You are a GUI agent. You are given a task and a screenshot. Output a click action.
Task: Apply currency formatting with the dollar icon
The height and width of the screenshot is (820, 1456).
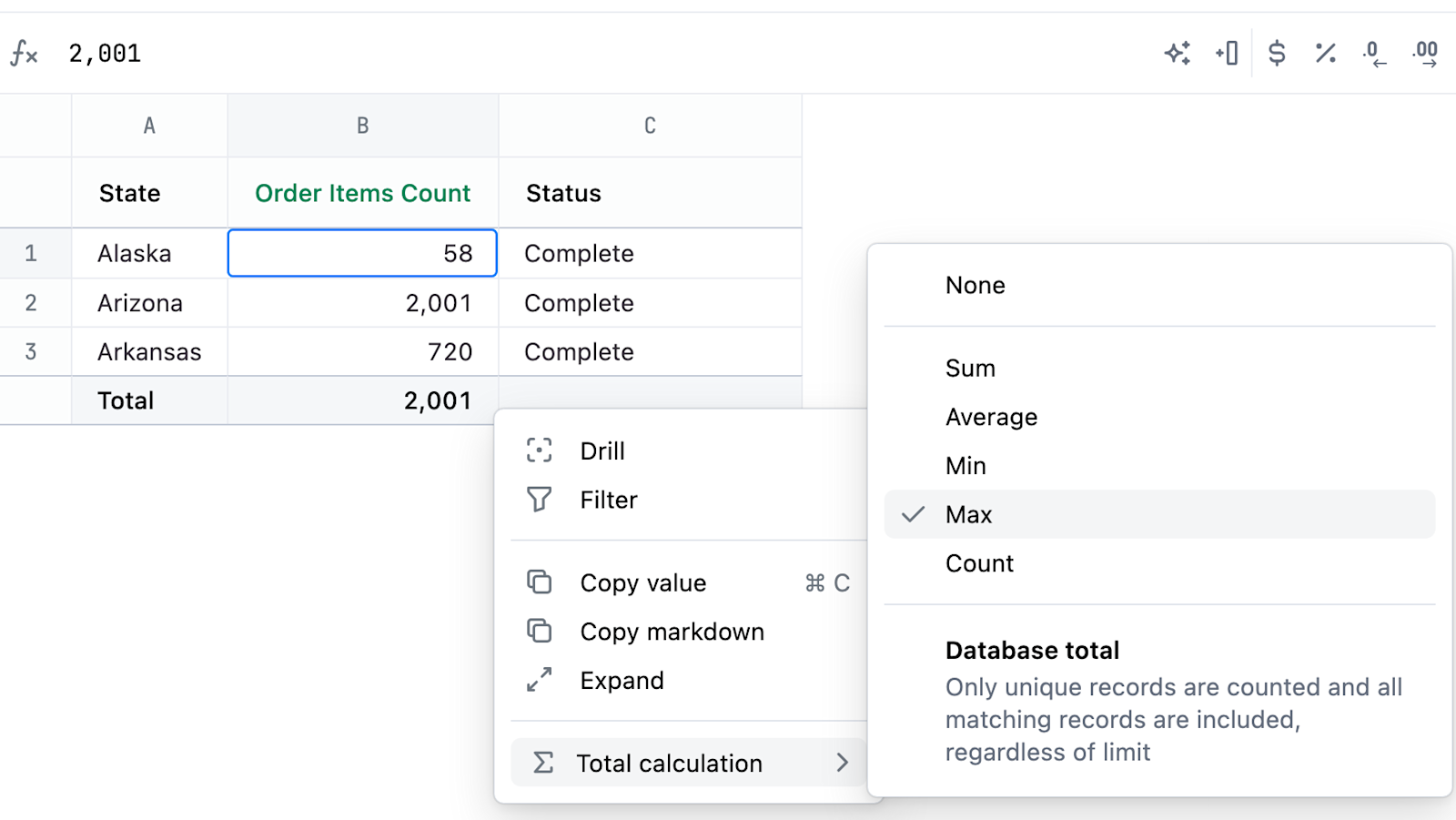point(1277,54)
